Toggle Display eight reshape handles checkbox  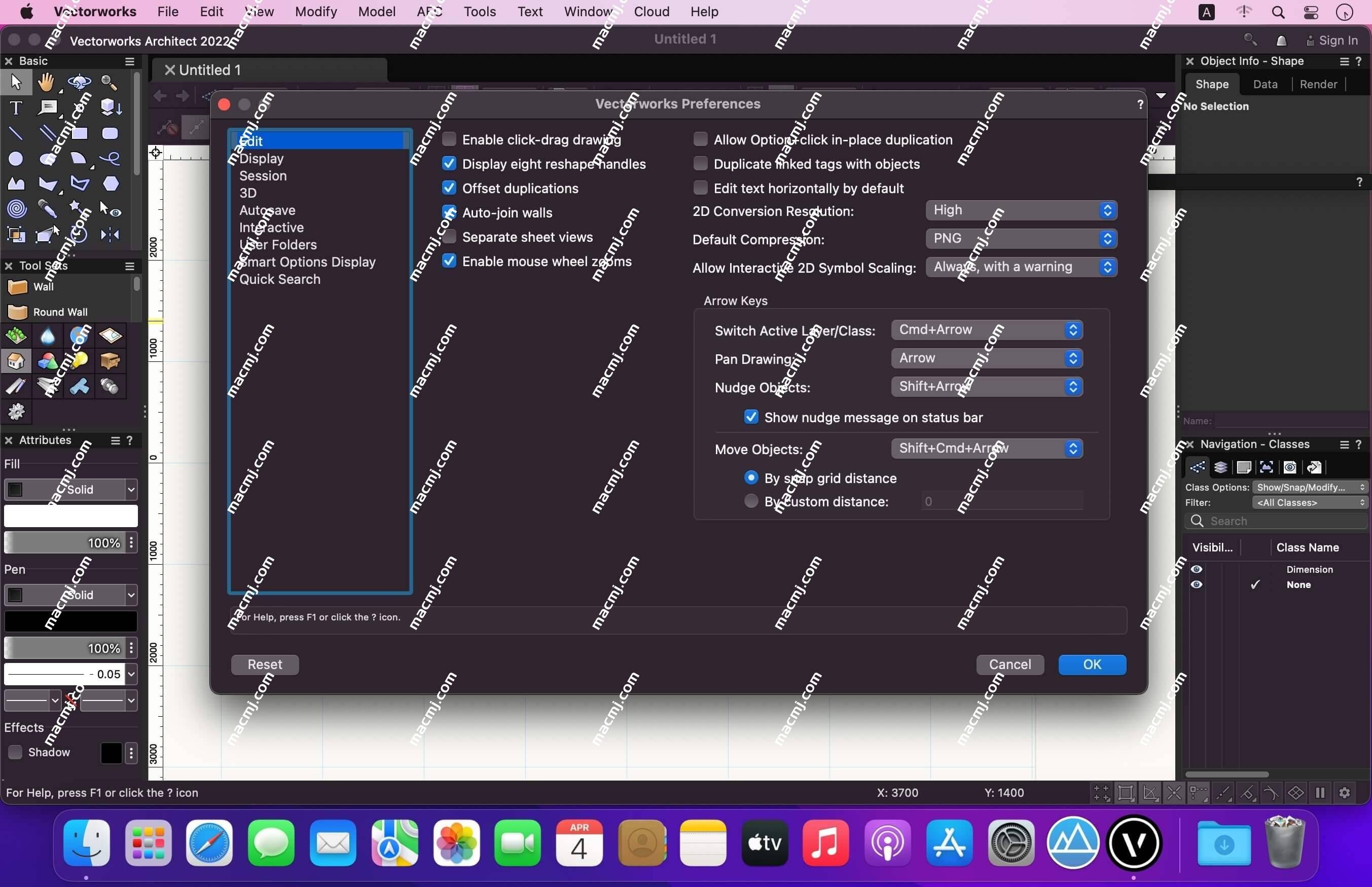(449, 163)
